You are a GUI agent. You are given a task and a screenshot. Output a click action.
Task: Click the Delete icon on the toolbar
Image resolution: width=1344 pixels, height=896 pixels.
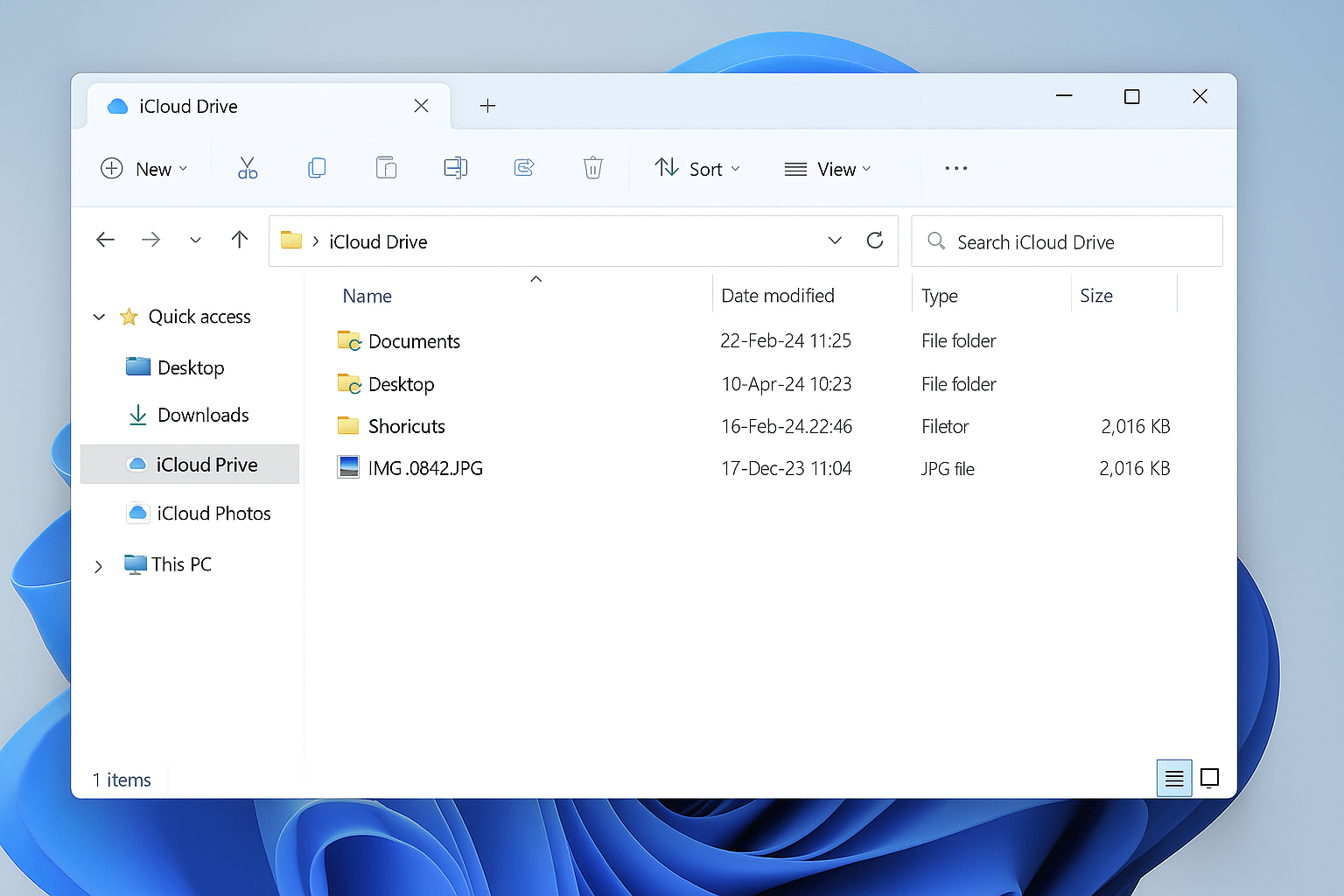[x=593, y=168]
